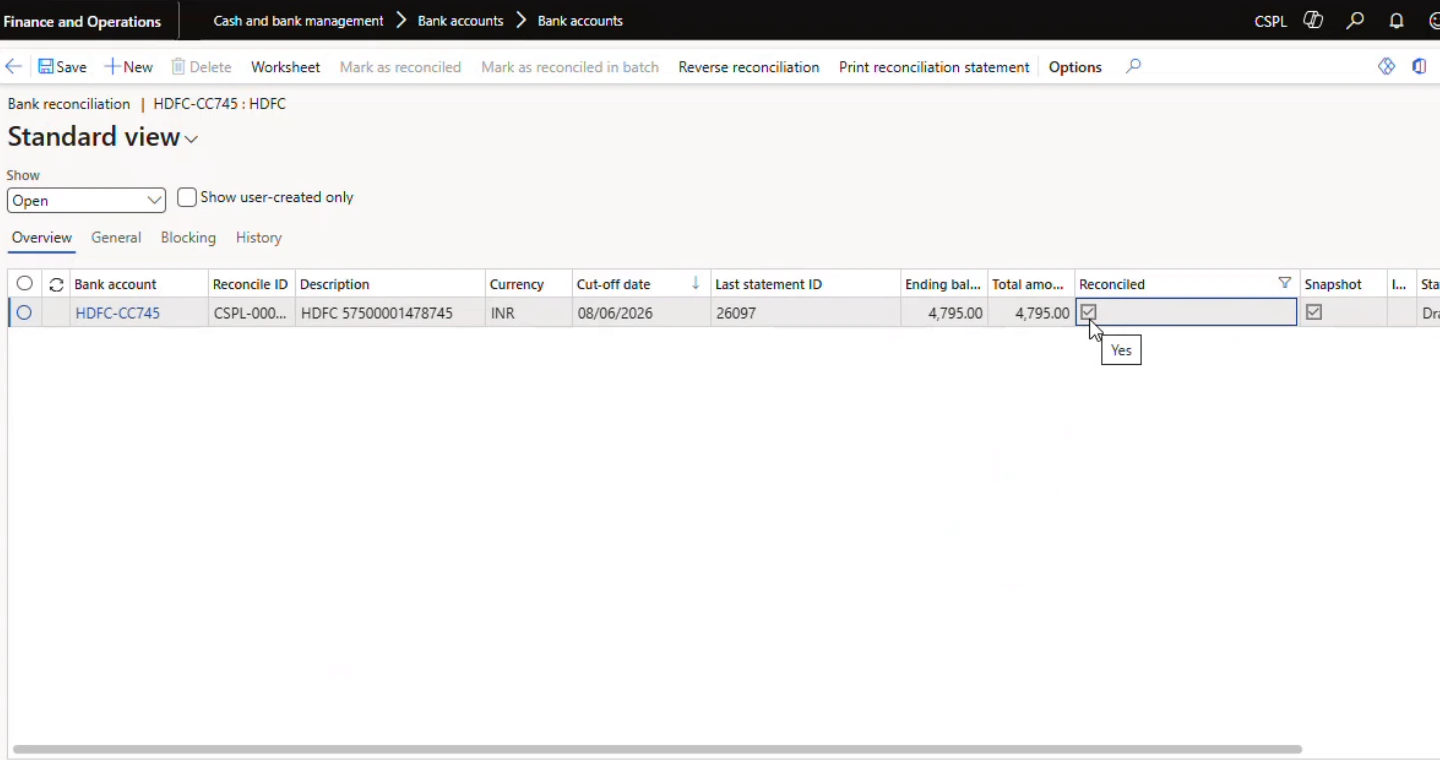Click the Last statement ID cell 26097
The height and width of the screenshot is (760, 1440).
pyautogui.click(x=805, y=313)
